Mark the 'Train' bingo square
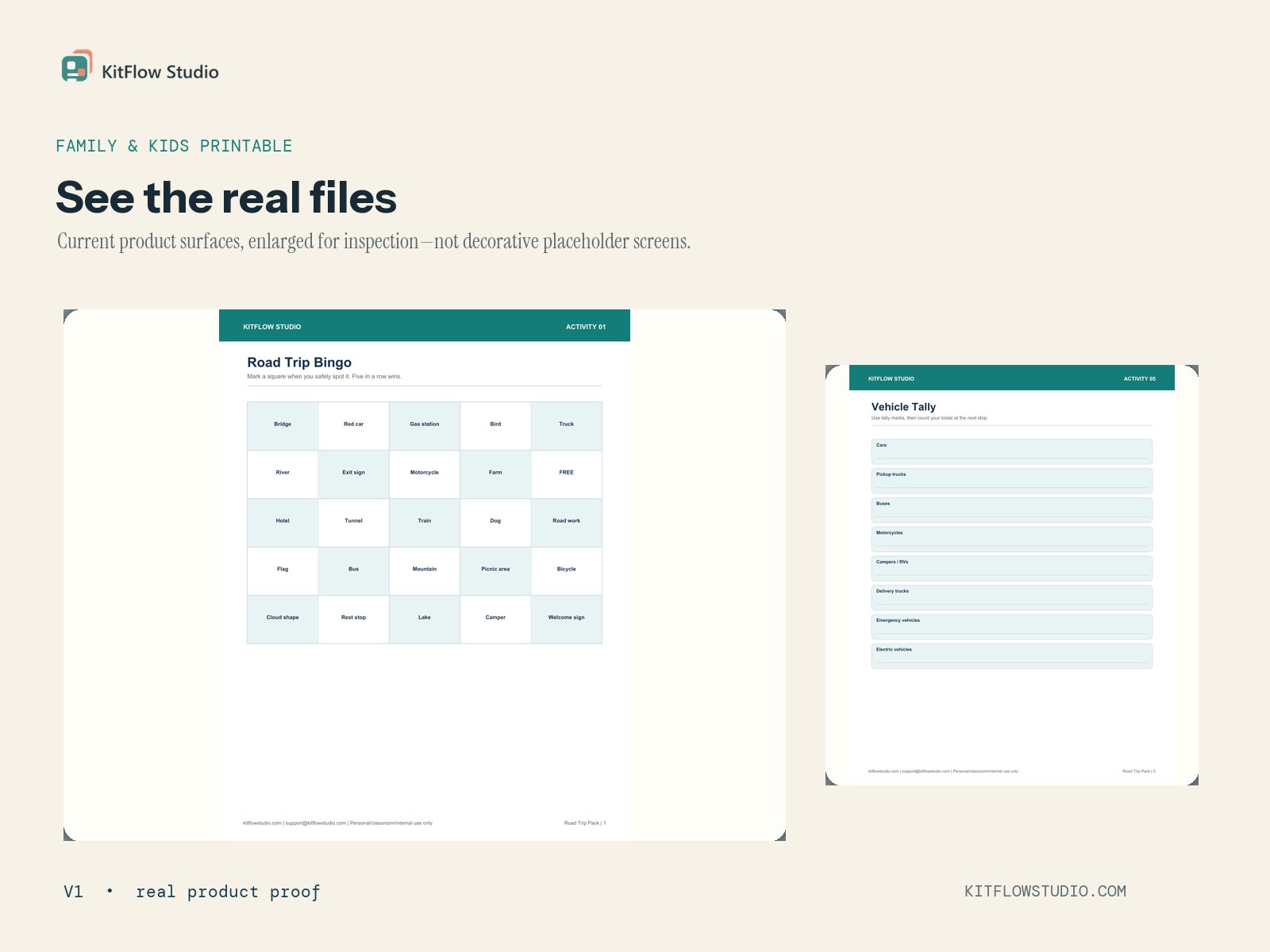1270x952 pixels. (x=425, y=523)
